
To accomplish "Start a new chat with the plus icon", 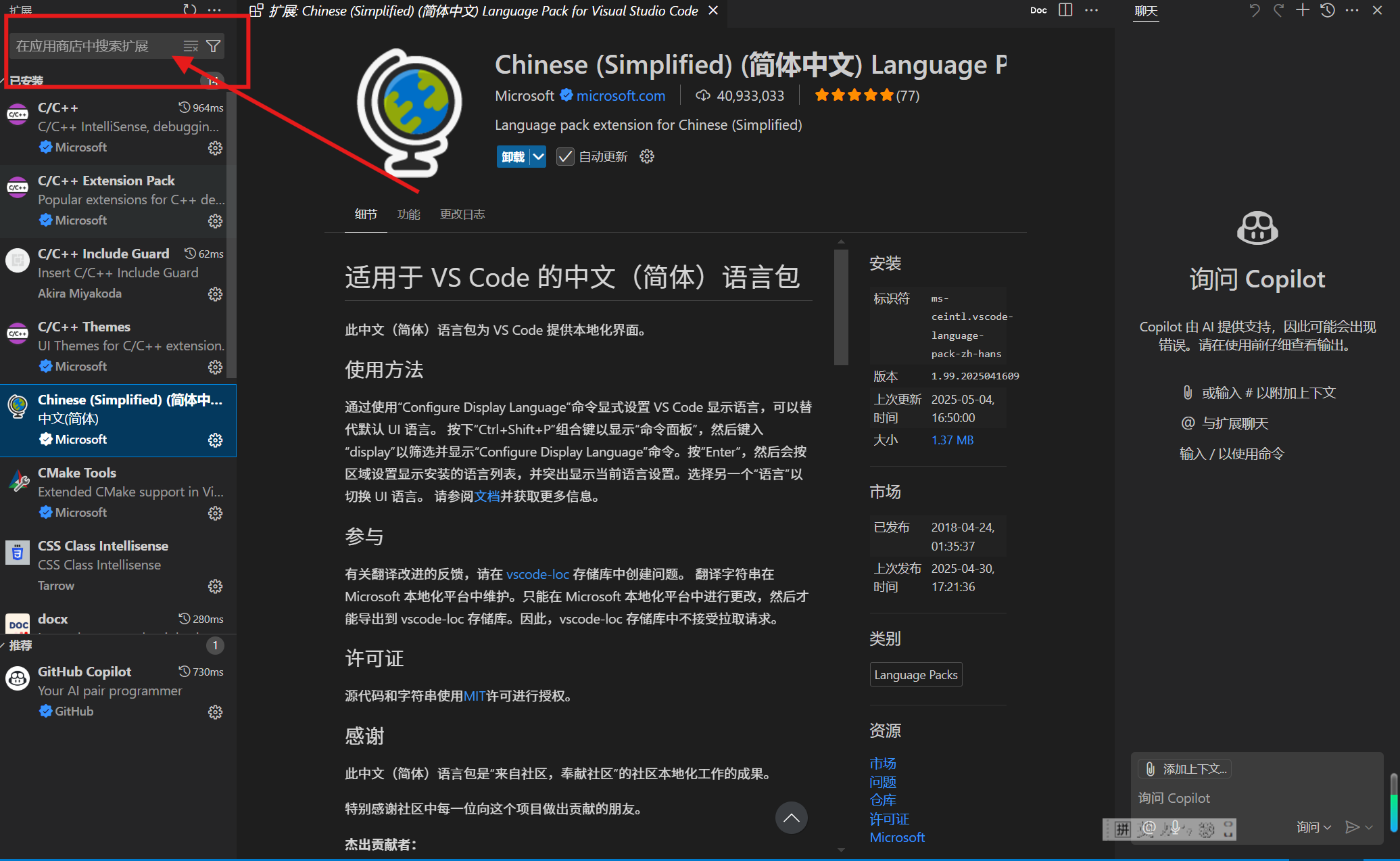I will [x=1303, y=10].
